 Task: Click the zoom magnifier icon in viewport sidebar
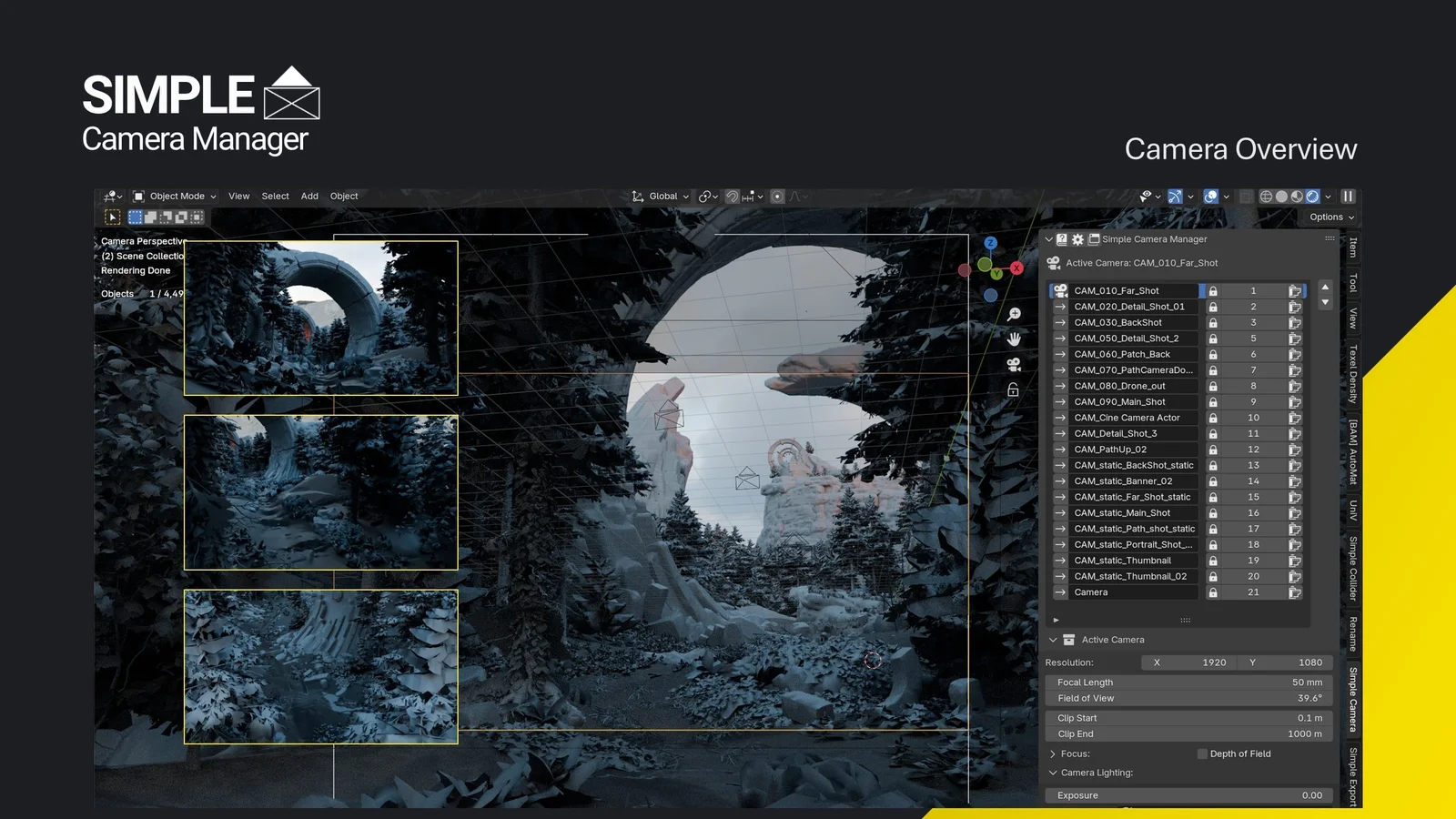(1014, 314)
